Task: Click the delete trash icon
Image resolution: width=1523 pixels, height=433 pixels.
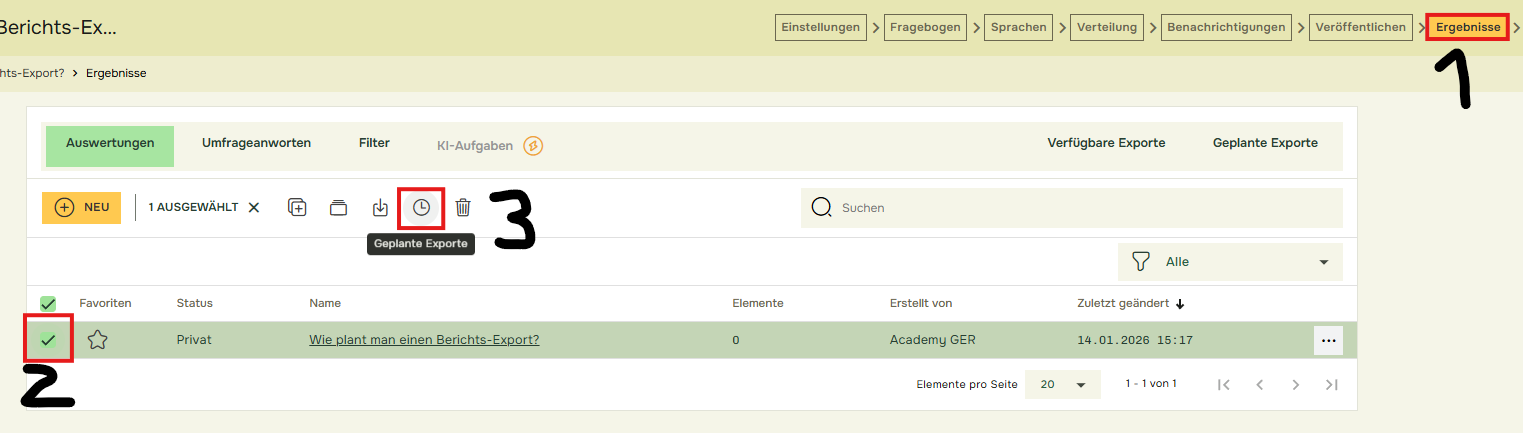Action: [x=463, y=207]
